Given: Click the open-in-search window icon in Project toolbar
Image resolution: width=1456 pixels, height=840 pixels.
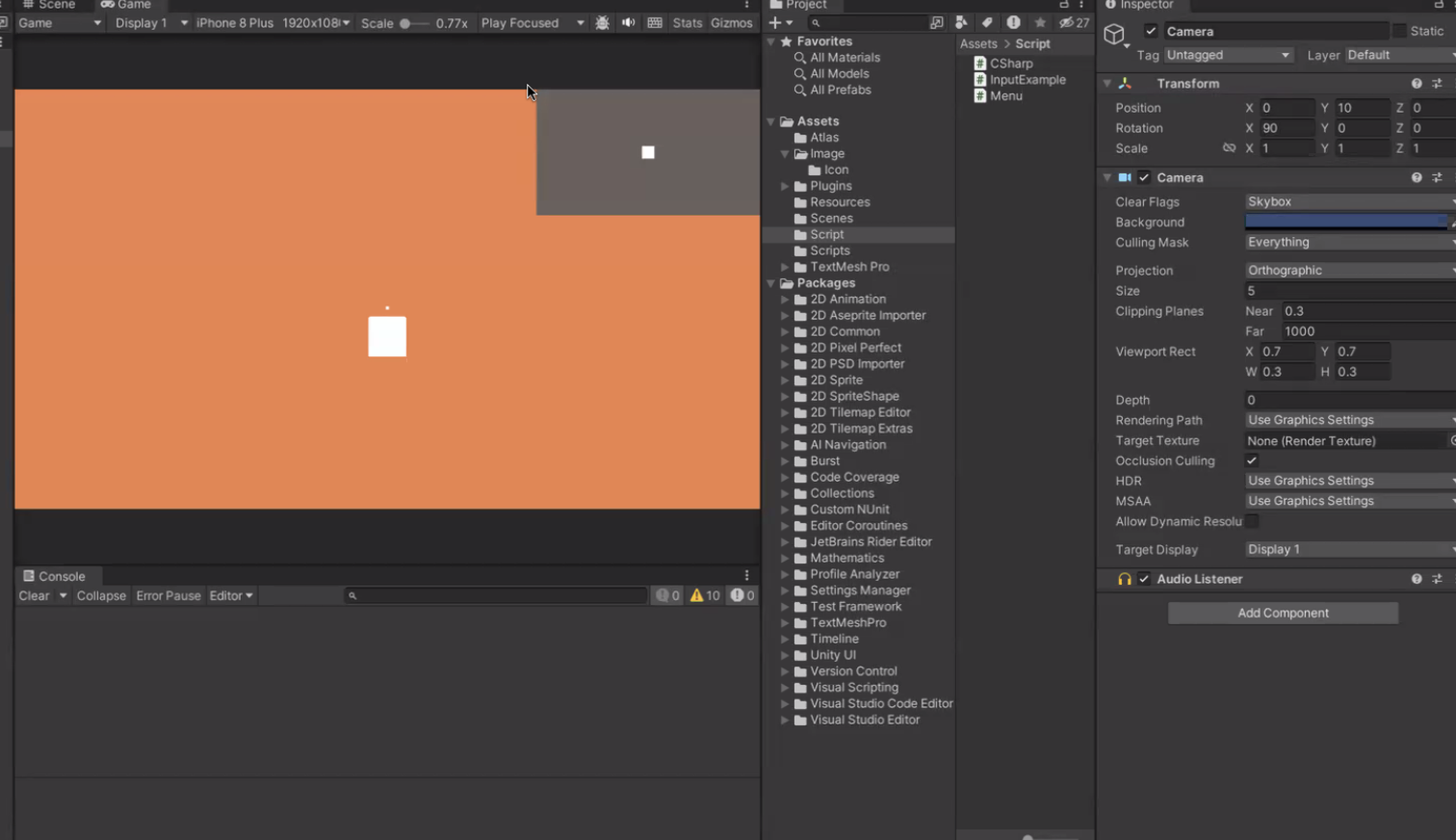Looking at the screenshot, I should pos(937,22).
